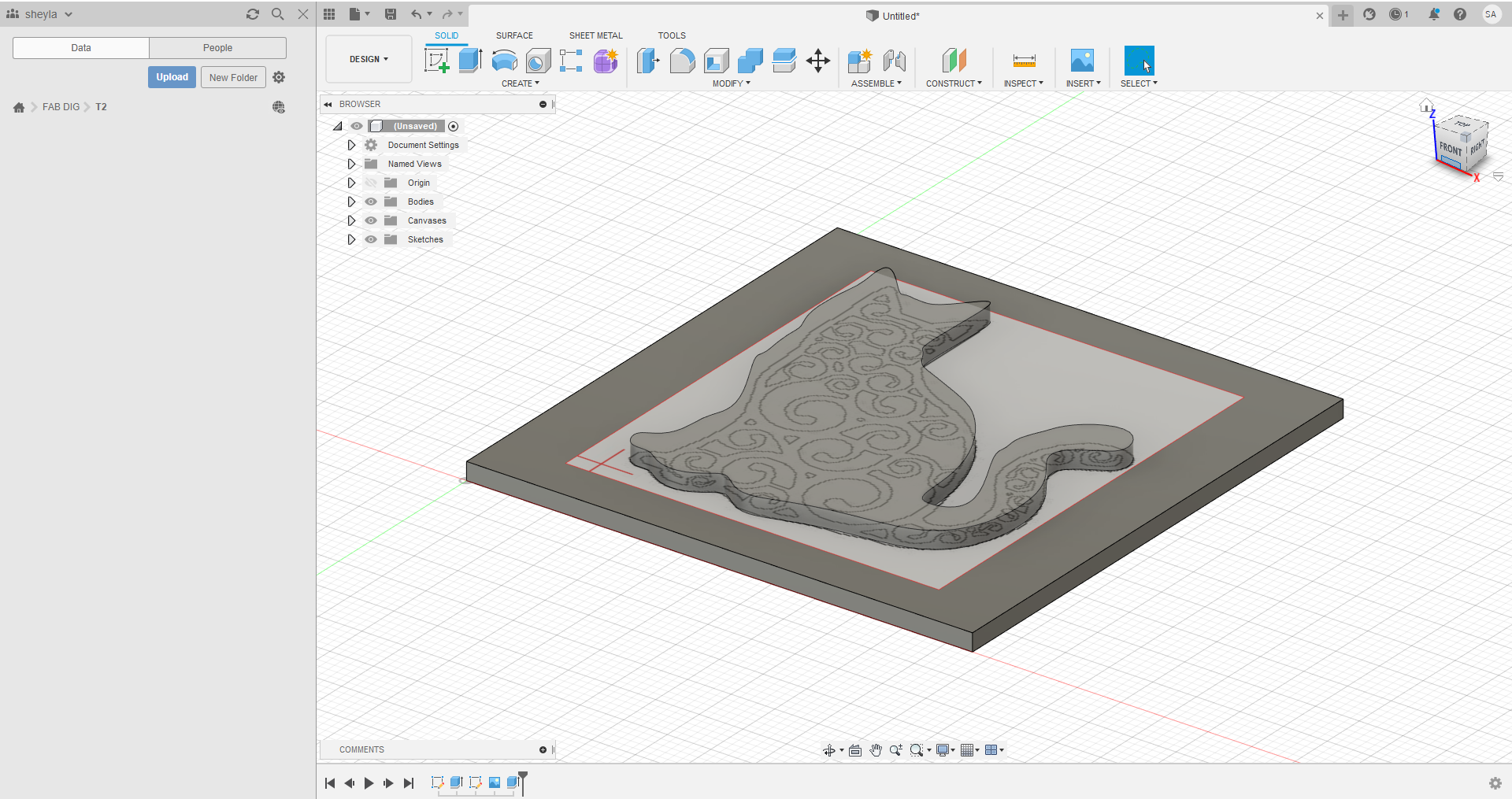Expand the Canvases folder
The height and width of the screenshot is (799, 1512).
pyautogui.click(x=351, y=220)
